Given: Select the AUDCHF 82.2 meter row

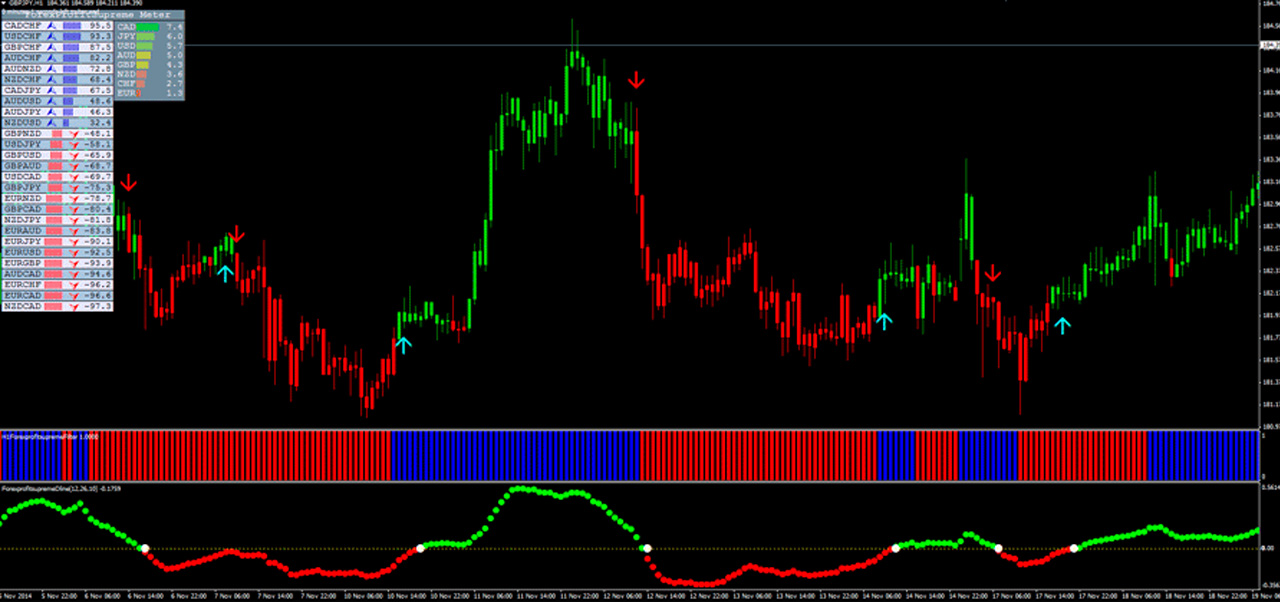Looking at the screenshot, I should coord(57,58).
